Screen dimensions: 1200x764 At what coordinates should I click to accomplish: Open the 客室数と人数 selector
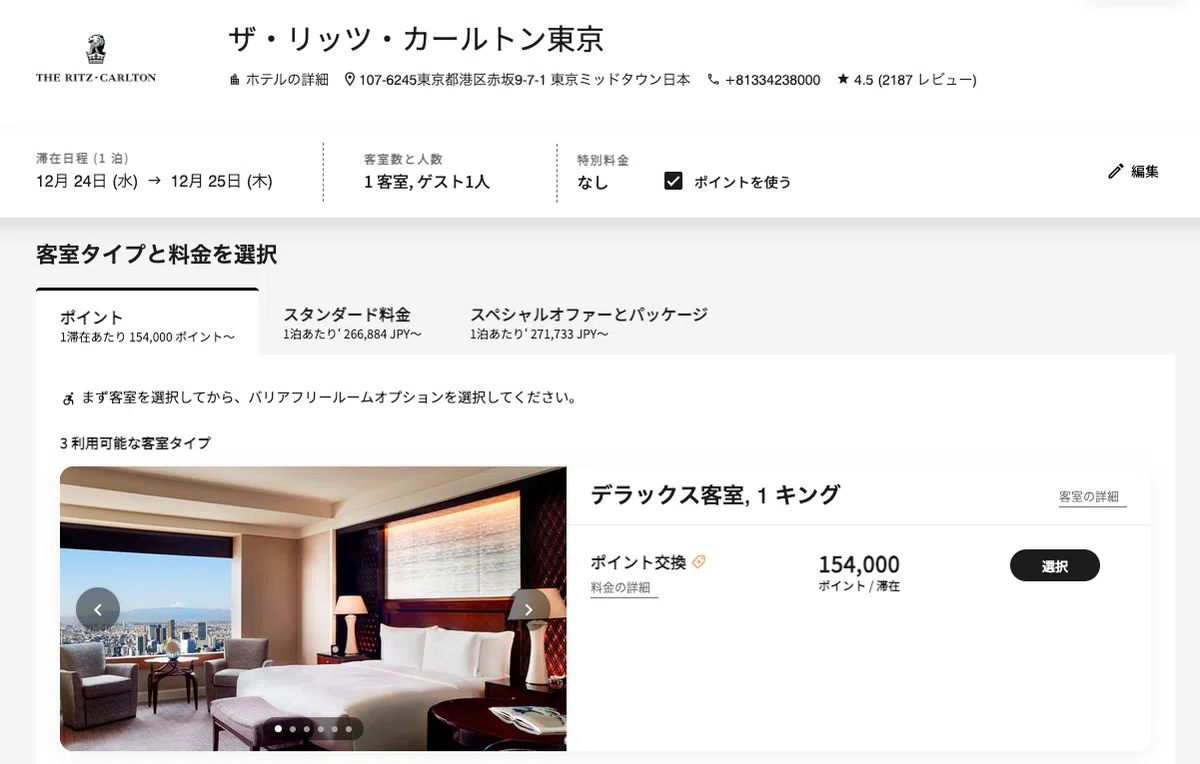pos(427,172)
